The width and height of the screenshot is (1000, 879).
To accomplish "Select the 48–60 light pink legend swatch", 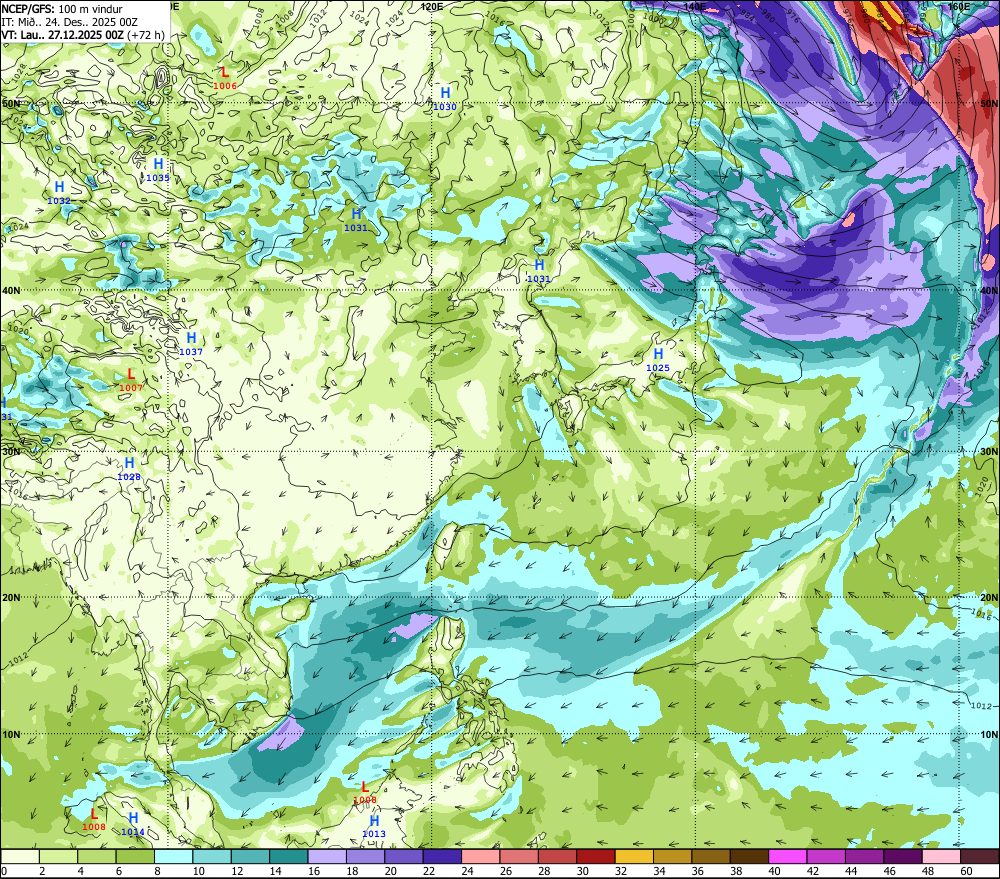I will click(942, 856).
